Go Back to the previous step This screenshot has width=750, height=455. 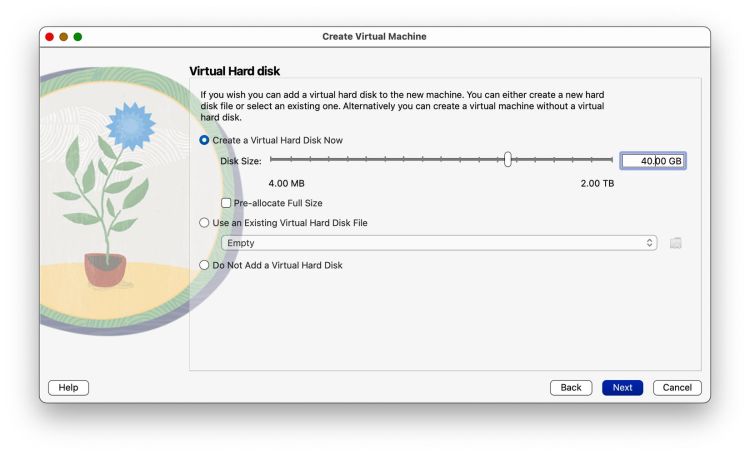pyautogui.click(x=571, y=388)
